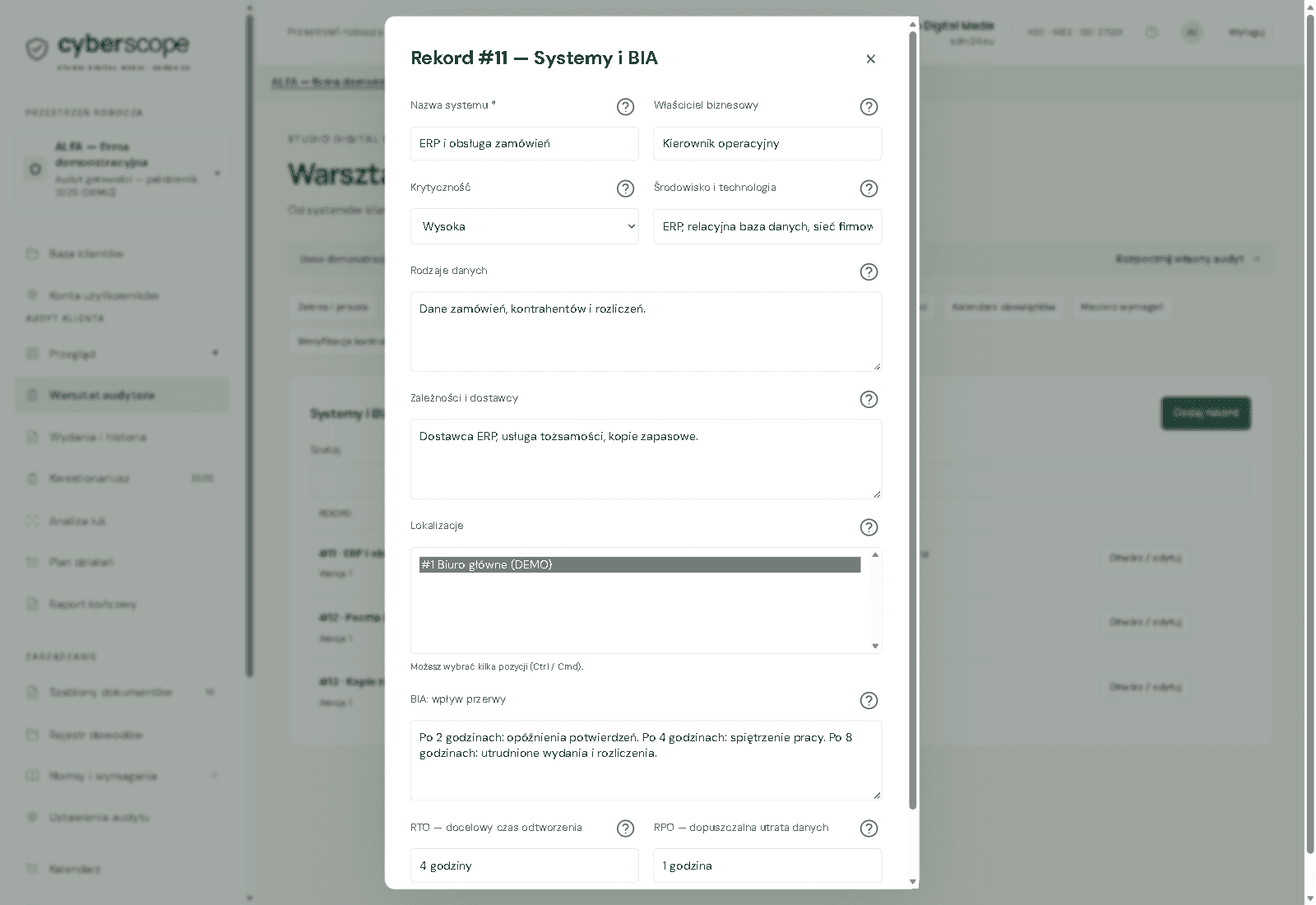Click the Właściciel biznesowy input field

tap(767, 143)
